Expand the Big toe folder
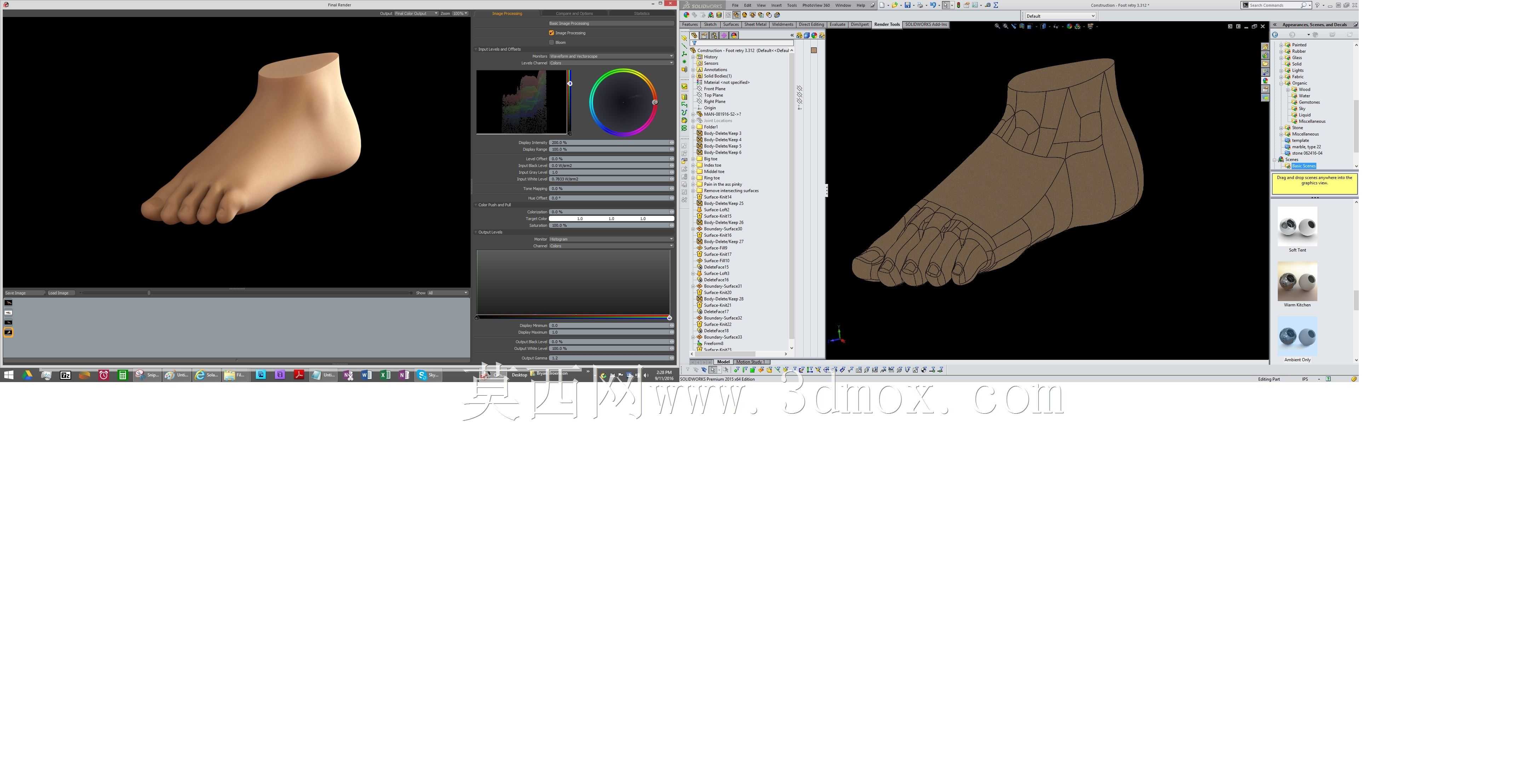The height and width of the screenshot is (784, 1523). tap(693, 159)
